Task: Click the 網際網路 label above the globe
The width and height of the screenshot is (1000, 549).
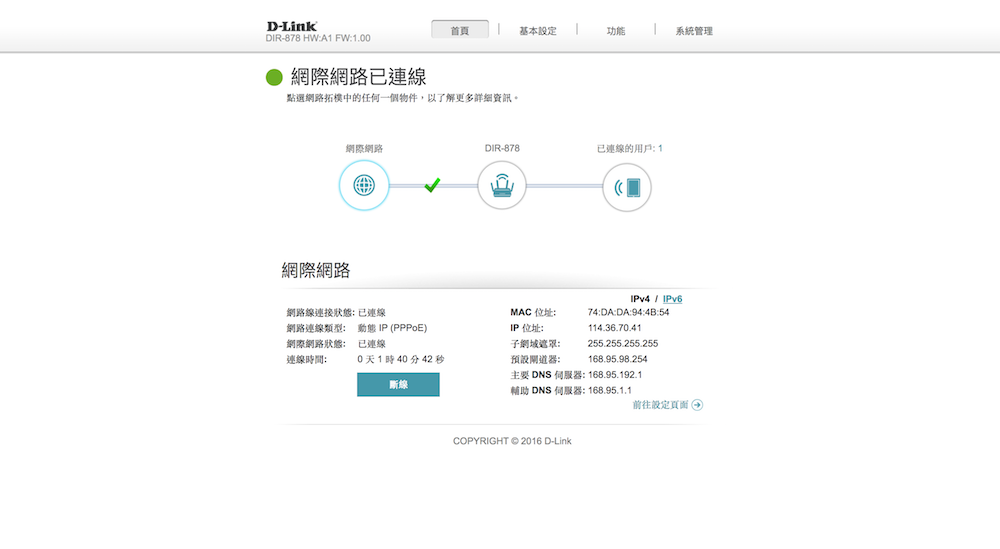Action: (364, 148)
